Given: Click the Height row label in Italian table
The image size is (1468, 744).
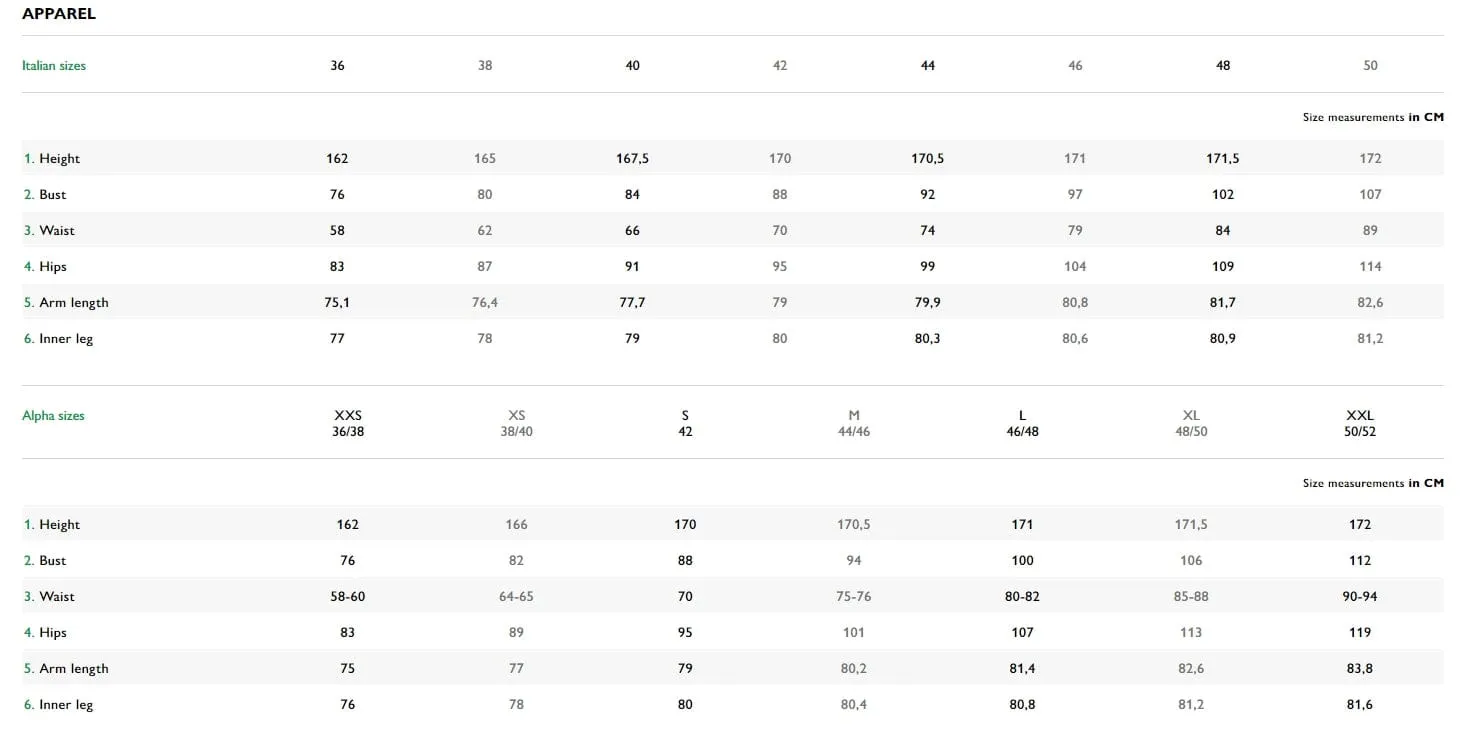Looking at the screenshot, I should [52, 158].
